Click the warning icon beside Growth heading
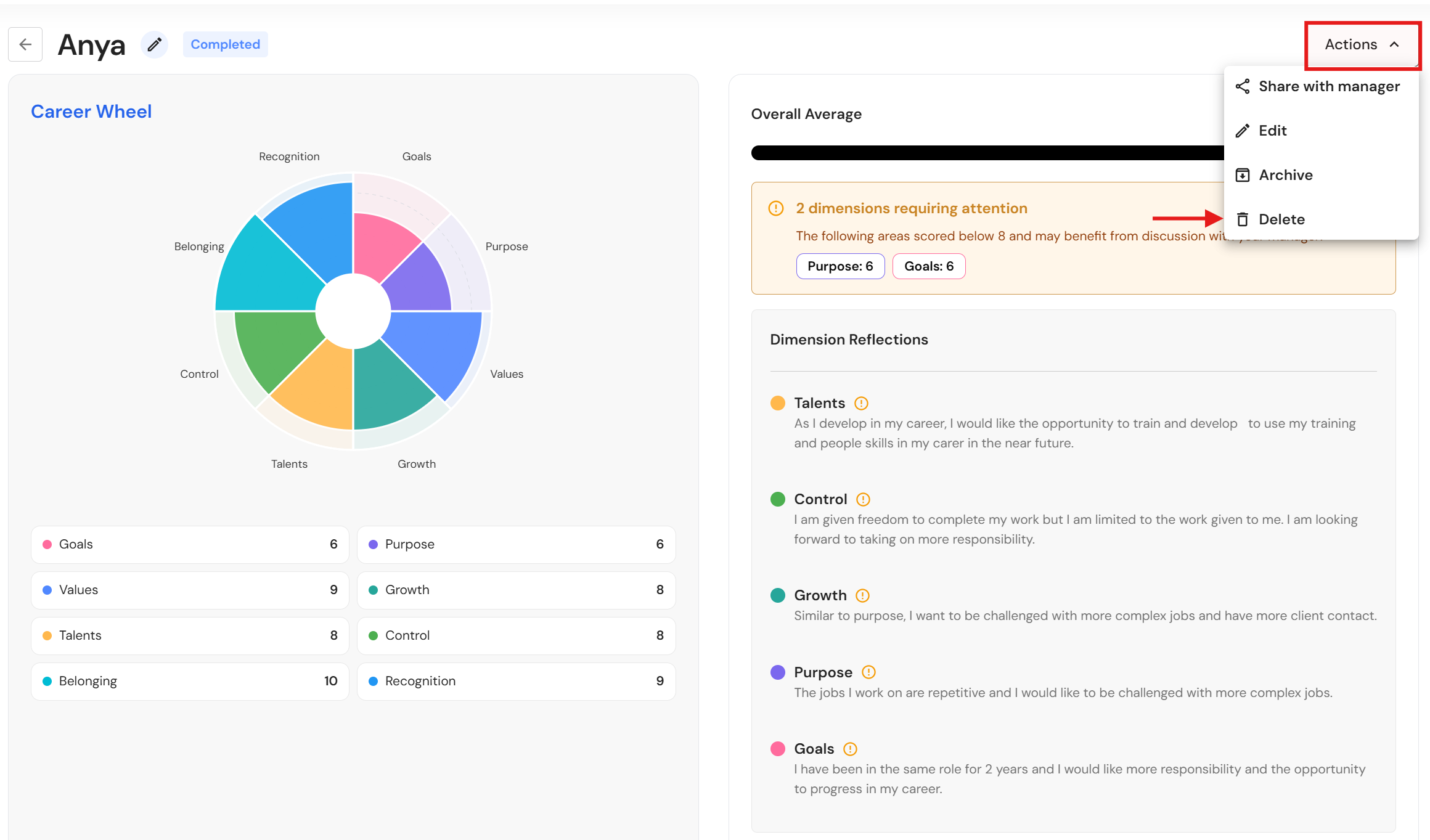Screen dimensions: 1430x840 [x=862, y=595]
